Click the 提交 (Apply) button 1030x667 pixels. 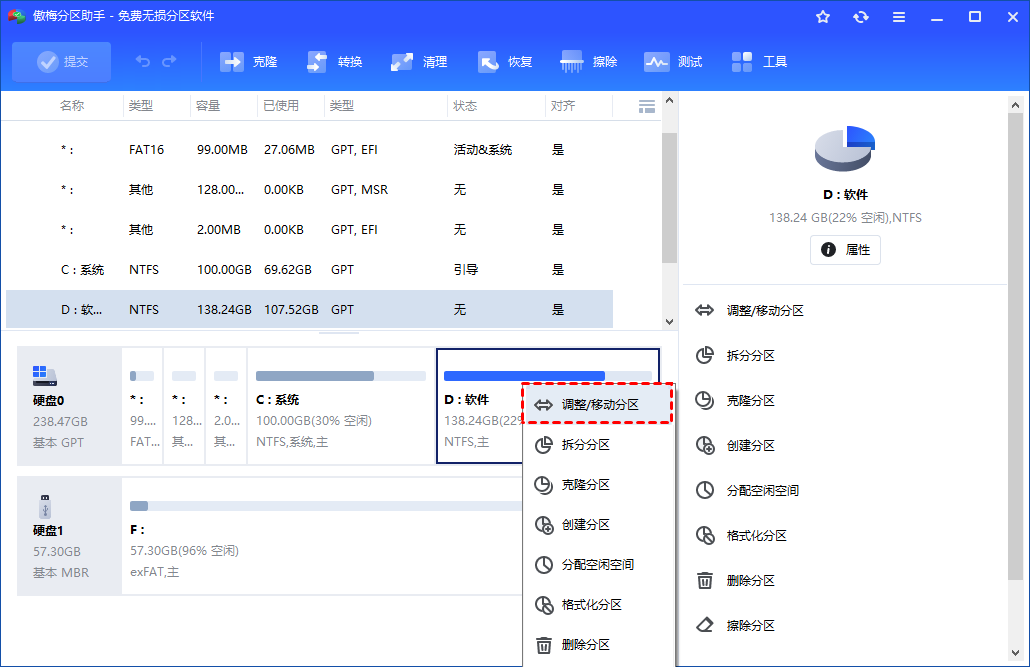click(x=61, y=61)
